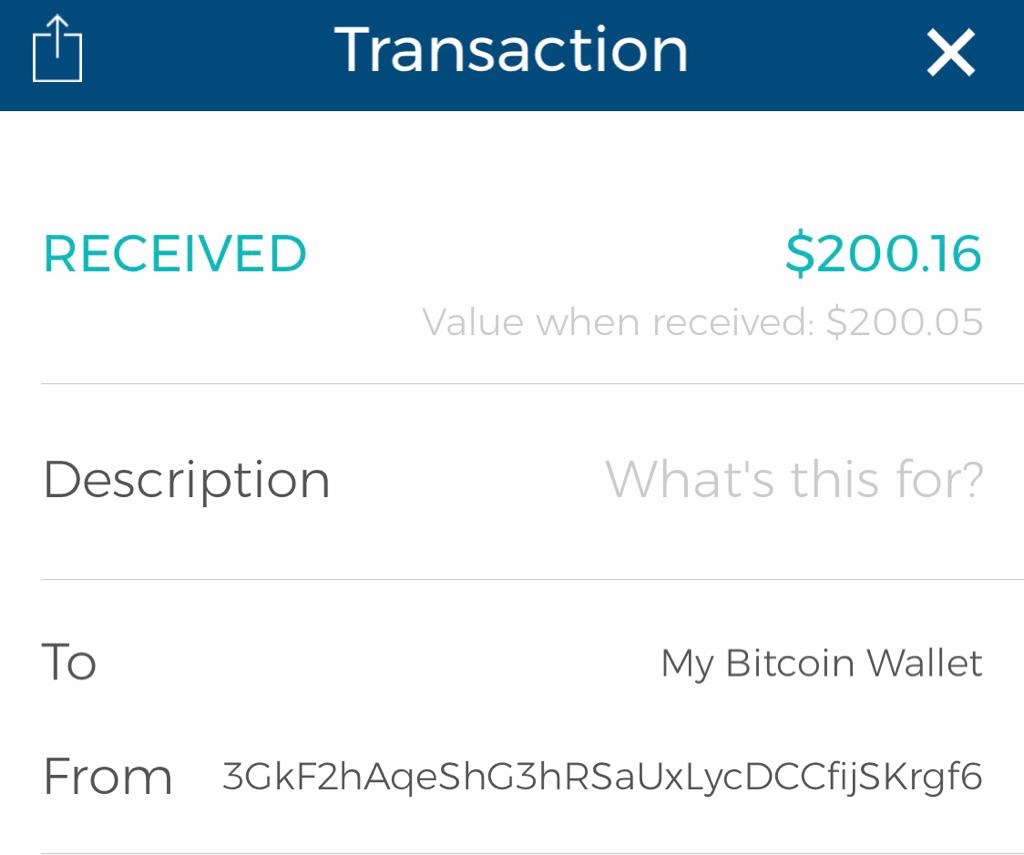This screenshot has height=855, width=1024.
Task: Click the divider line below the Description row
Action: tap(532, 579)
